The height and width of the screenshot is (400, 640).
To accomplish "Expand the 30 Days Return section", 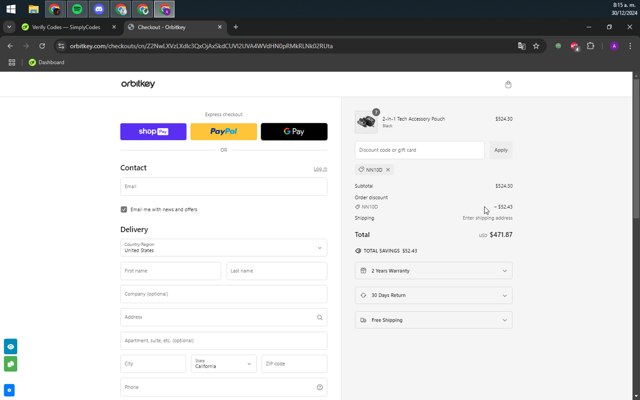I will click(433, 295).
